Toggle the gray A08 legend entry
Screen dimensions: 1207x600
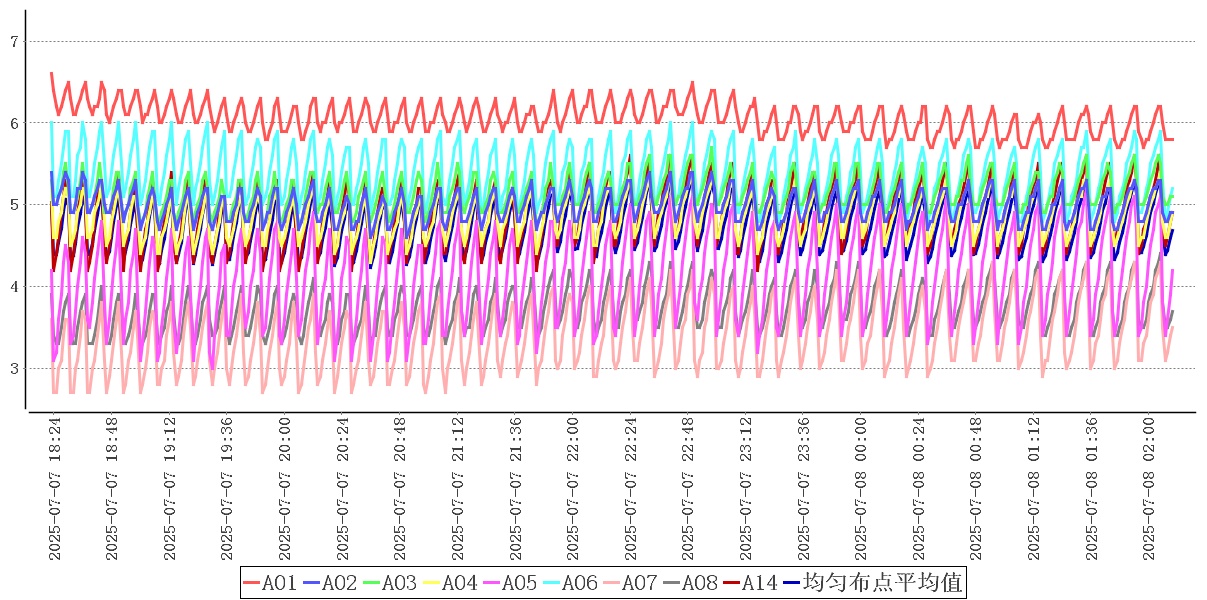[x=690, y=583]
